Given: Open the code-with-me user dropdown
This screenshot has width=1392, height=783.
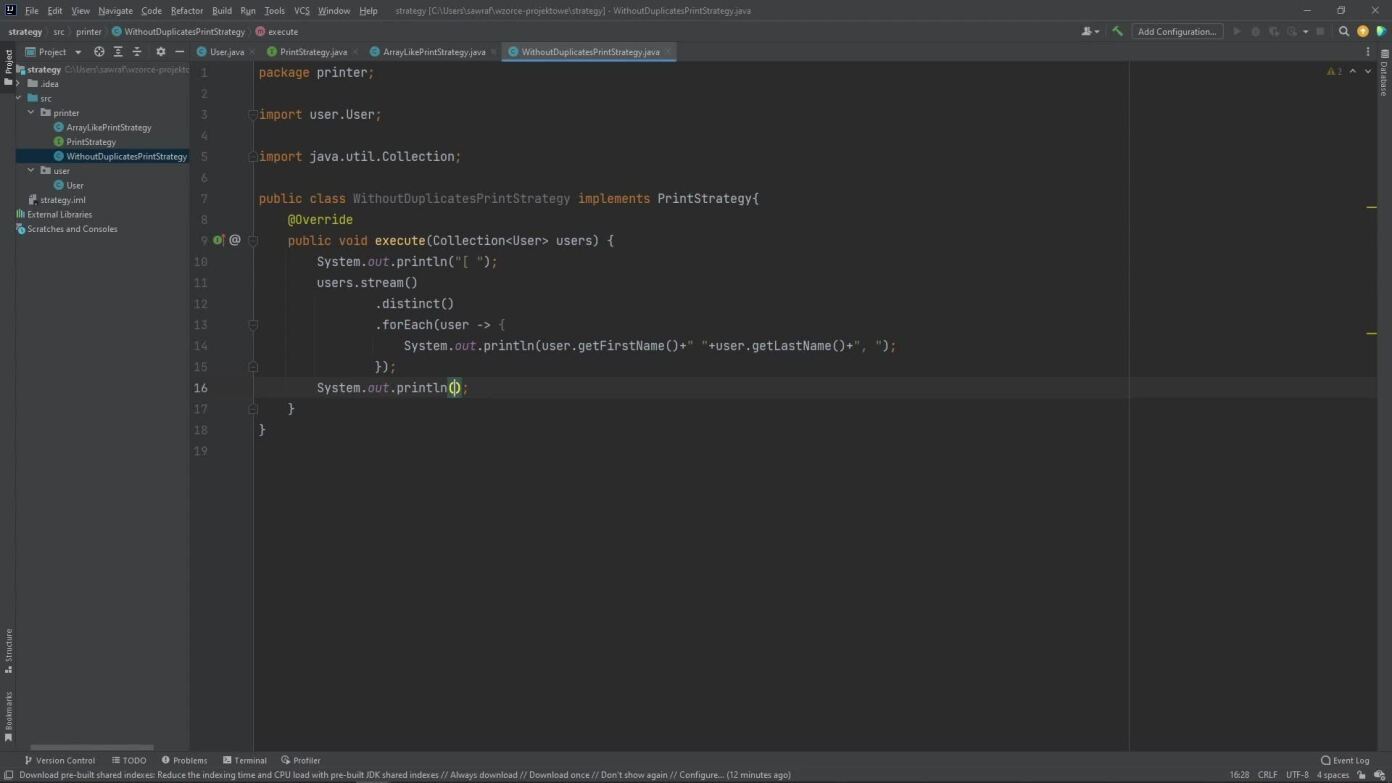Looking at the screenshot, I should click(1090, 31).
